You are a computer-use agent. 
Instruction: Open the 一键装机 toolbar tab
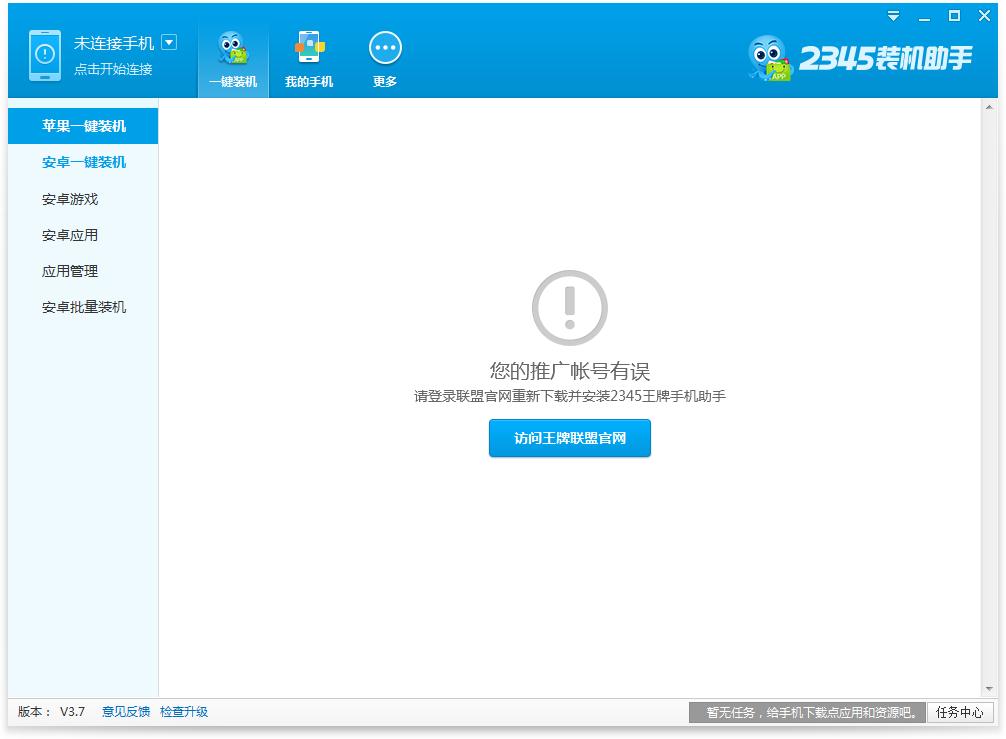pos(233,60)
